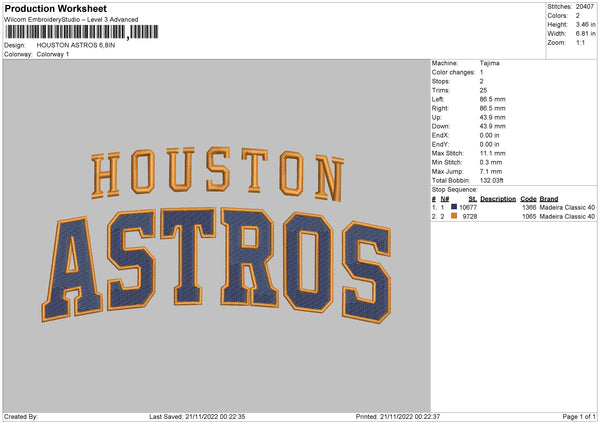Click the 'Created By:' footer label

pyautogui.click(x=21, y=417)
